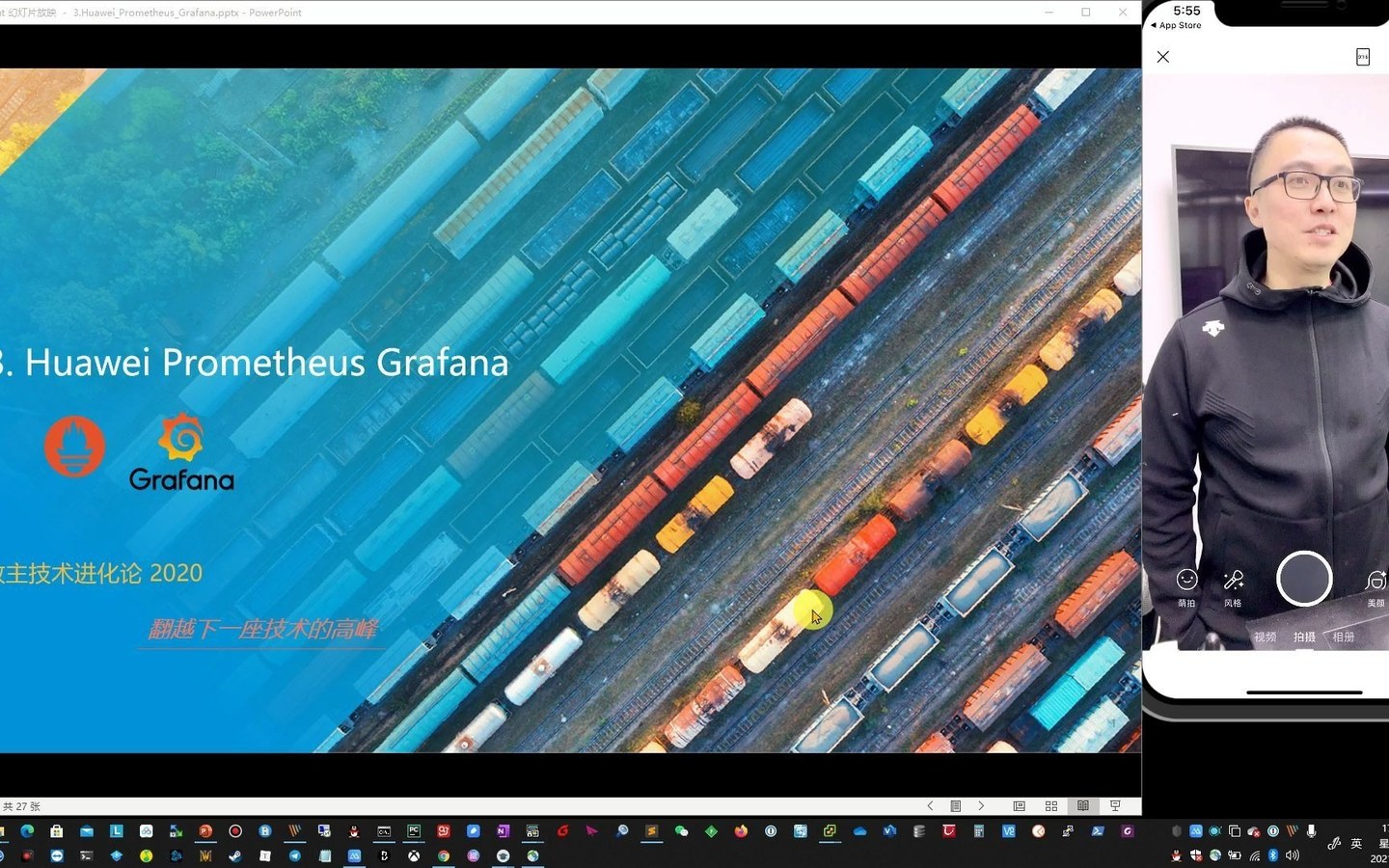Image resolution: width=1389 pixels, height=868 pixels.
Task: Go to next slide arrow in status bar
Action: tap(981, 806)
